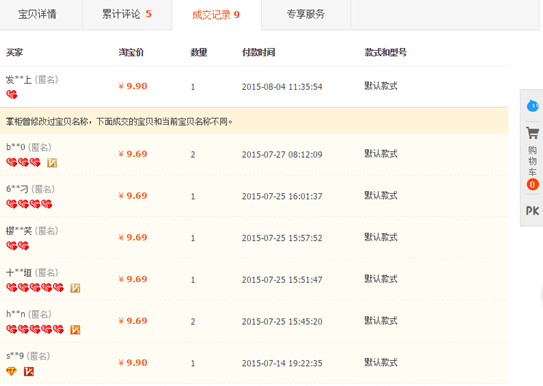Click price ¥9.90 in 发**上 row

133,86
